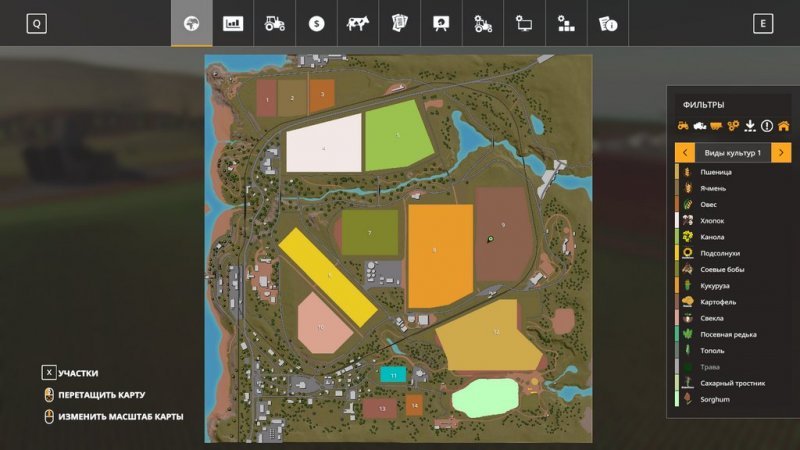
Task: Toggle Соевые бобы crop filter
Action: point(733,269)
